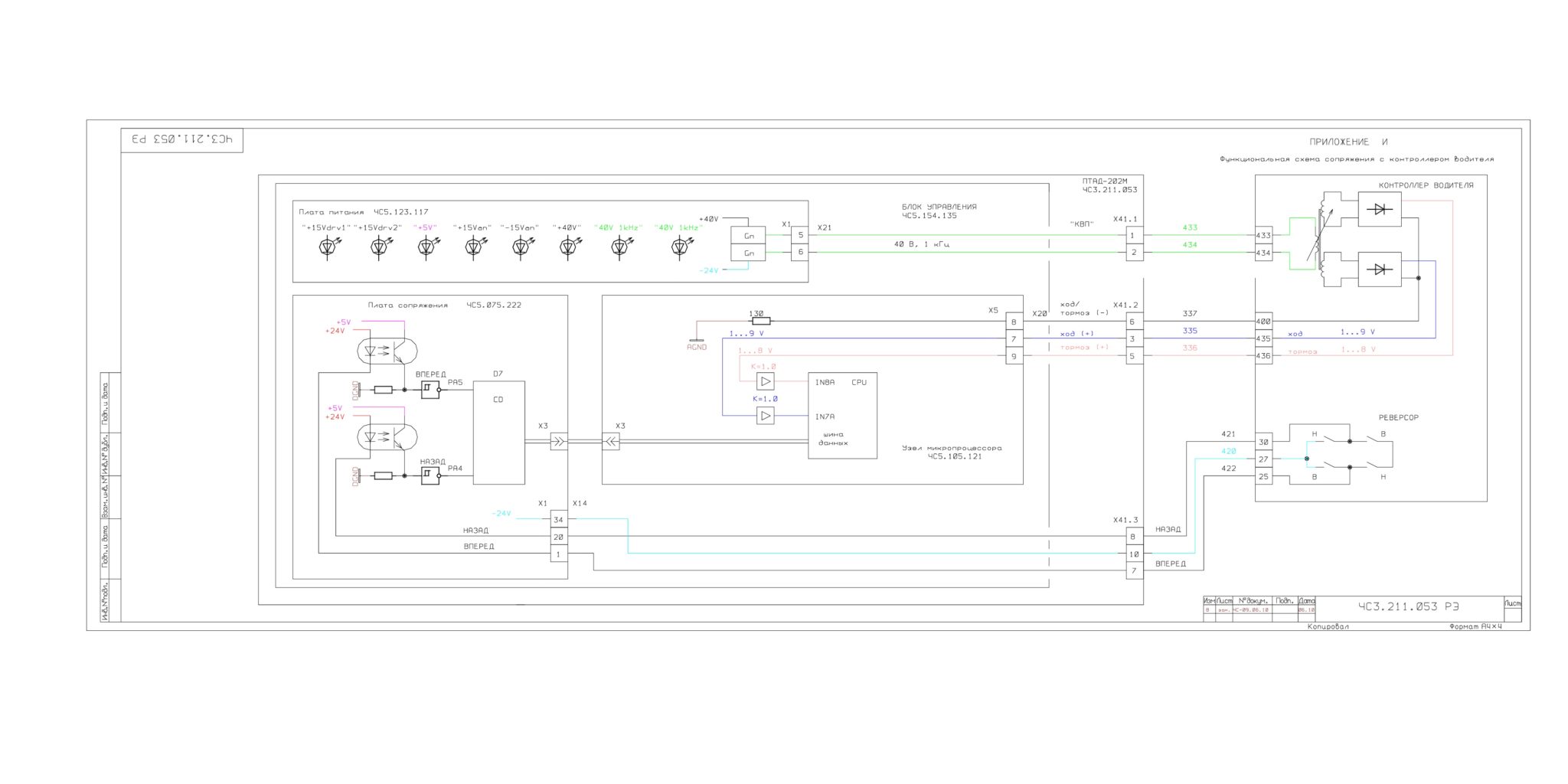Select pin 34 of connector X14

coord(559,519)
